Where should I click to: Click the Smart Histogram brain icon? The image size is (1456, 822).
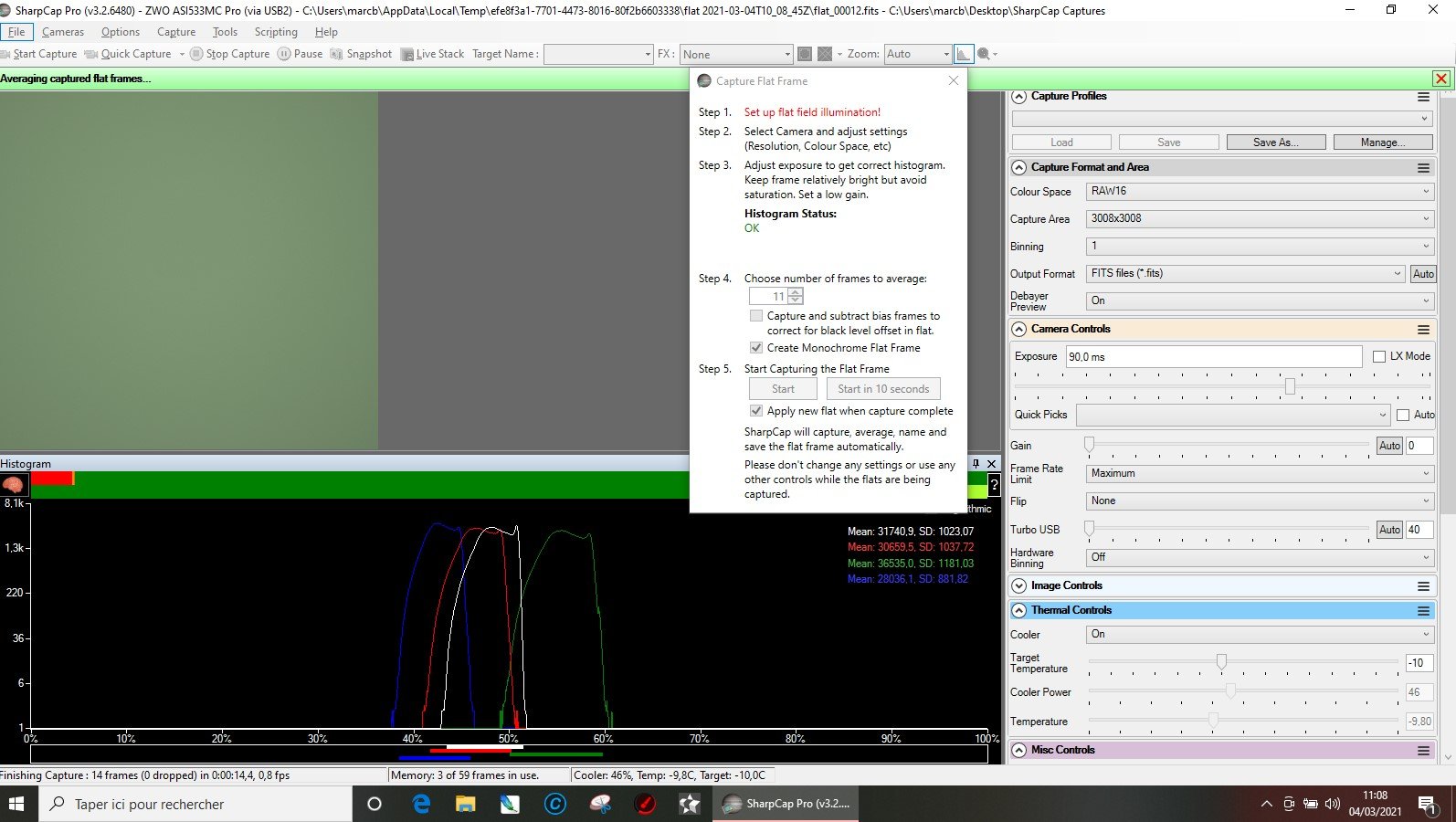coord(14,485)
